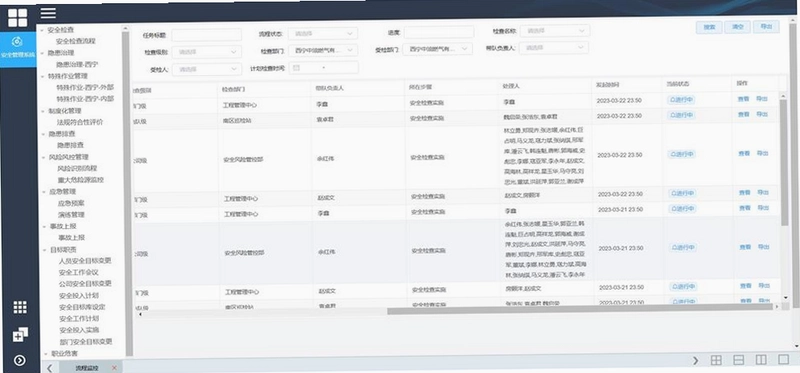Click the circled arrow icon at sidebar bottom
The height and width of the screenshot is (373, 800).
point(19,361)
